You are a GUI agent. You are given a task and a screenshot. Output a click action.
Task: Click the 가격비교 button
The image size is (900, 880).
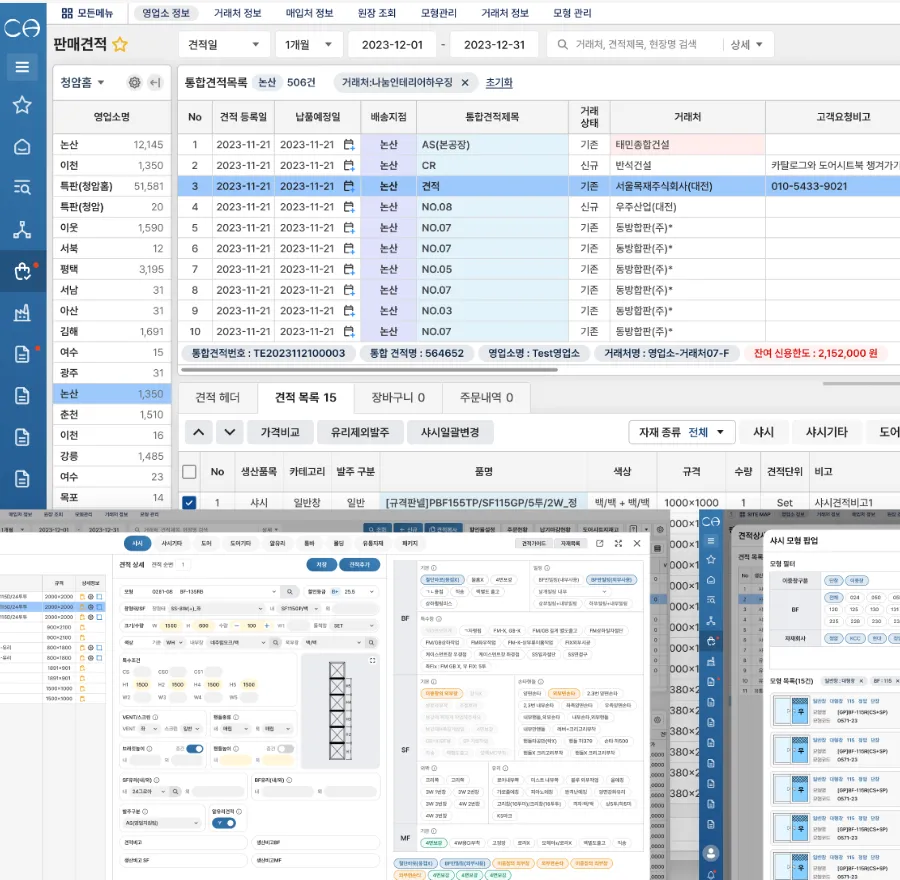[280, 432]
